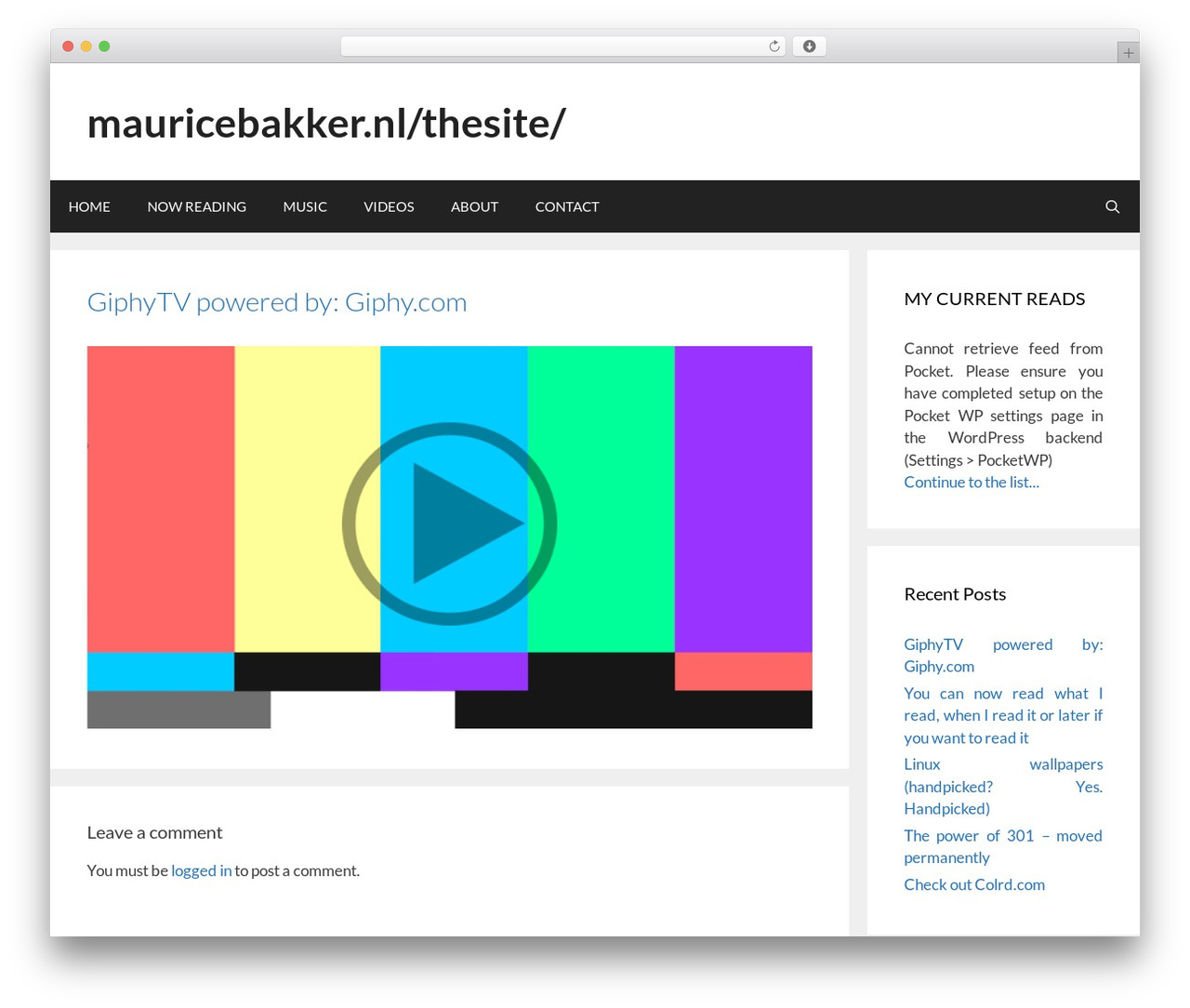Visit the About page in the nav bar
Screen dimensions: 1190x1008
pos(474,206)
